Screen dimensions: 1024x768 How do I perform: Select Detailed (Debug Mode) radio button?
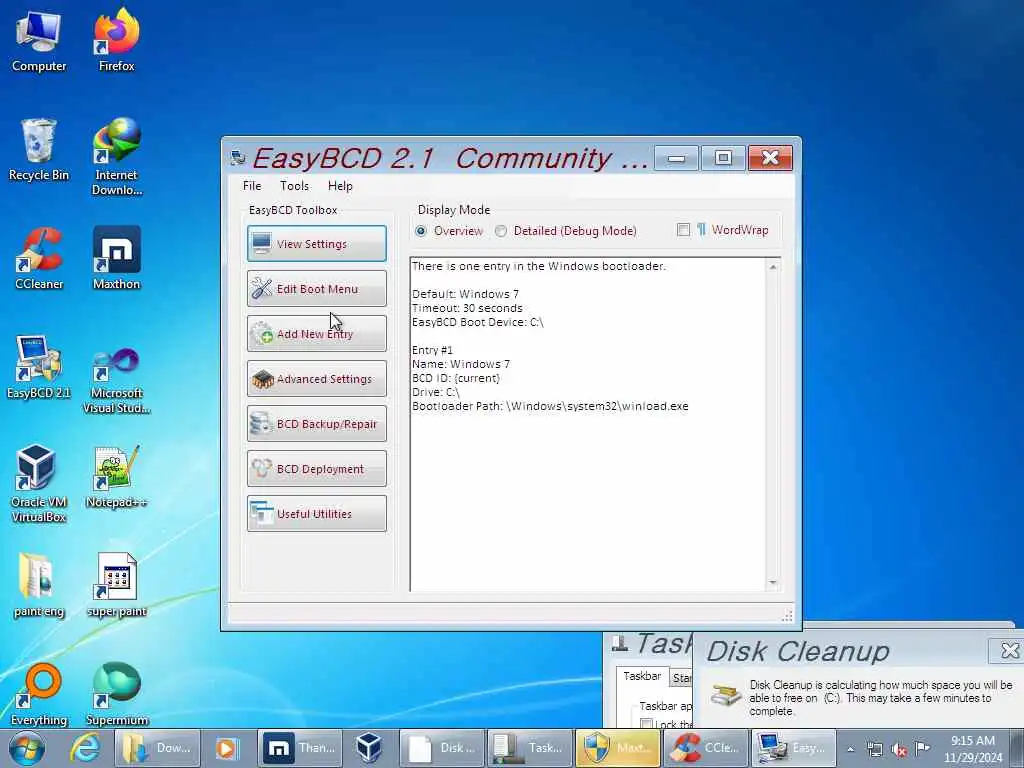point(501,231)
